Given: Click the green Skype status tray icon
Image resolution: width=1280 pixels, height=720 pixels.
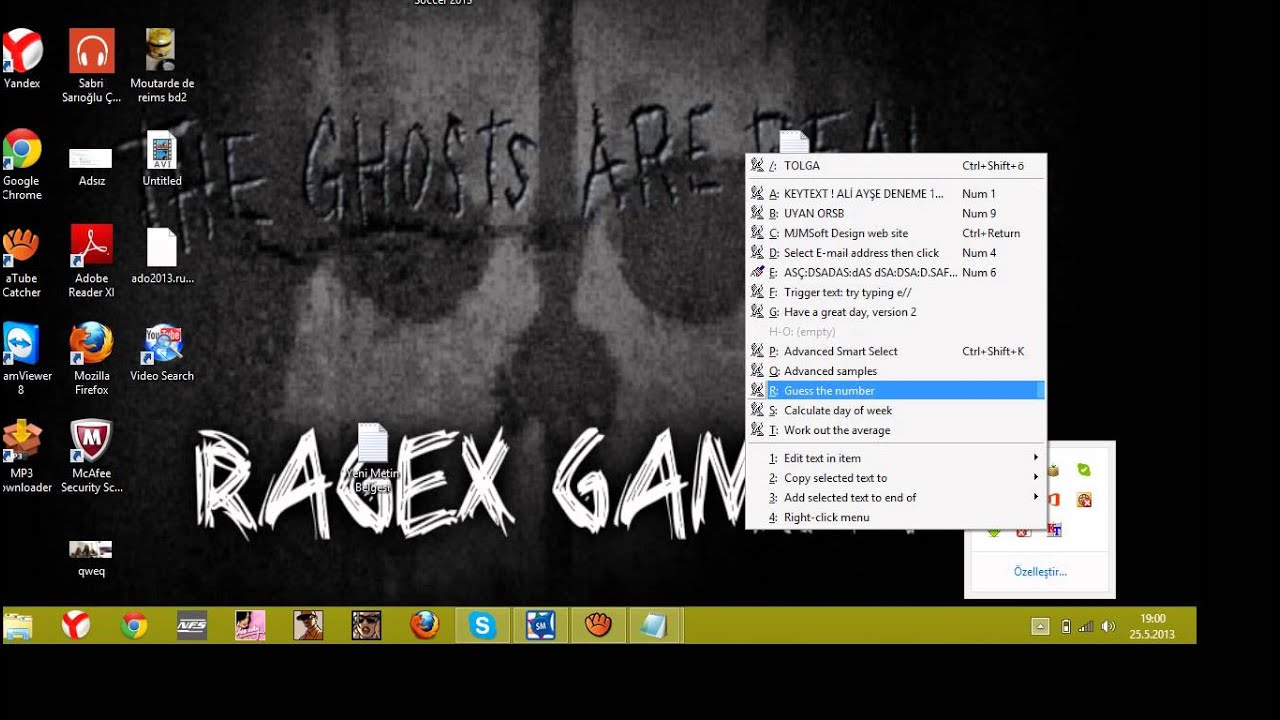Looking at the screenshot, I should (1084, 469).
